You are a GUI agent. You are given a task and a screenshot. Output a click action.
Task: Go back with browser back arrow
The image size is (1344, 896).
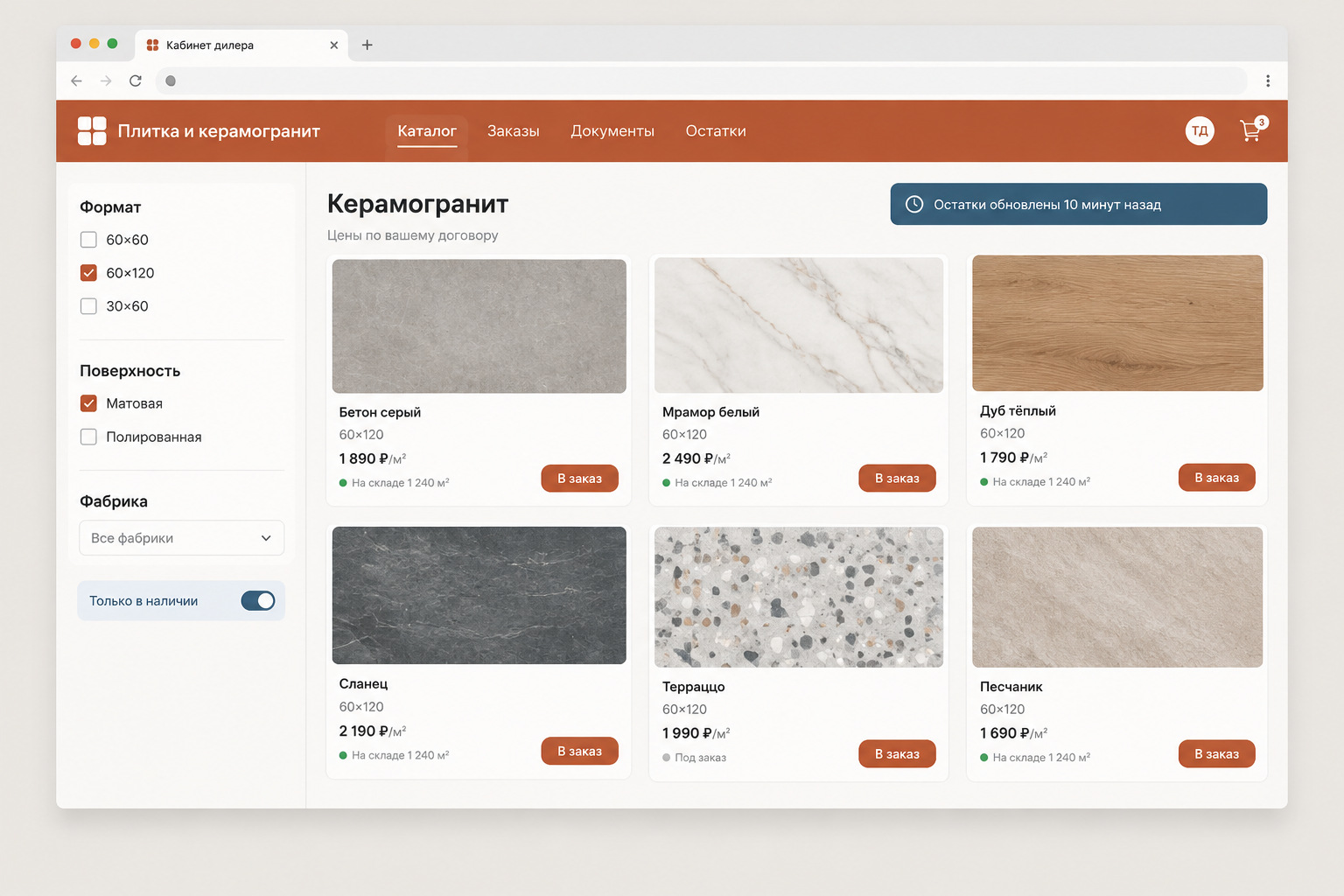click(x=76, y=80)
